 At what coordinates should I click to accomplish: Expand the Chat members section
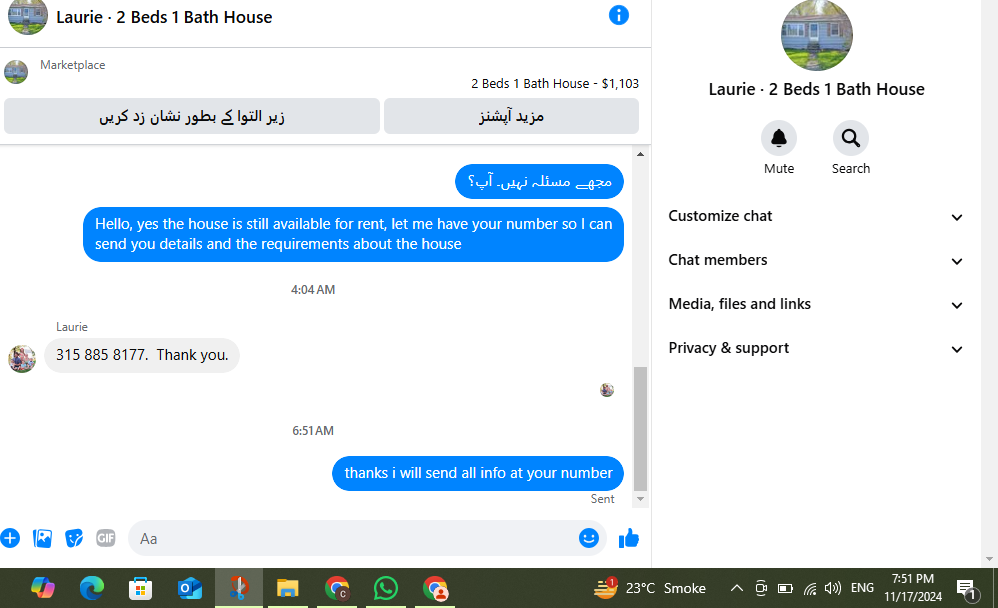coord(815,260)
